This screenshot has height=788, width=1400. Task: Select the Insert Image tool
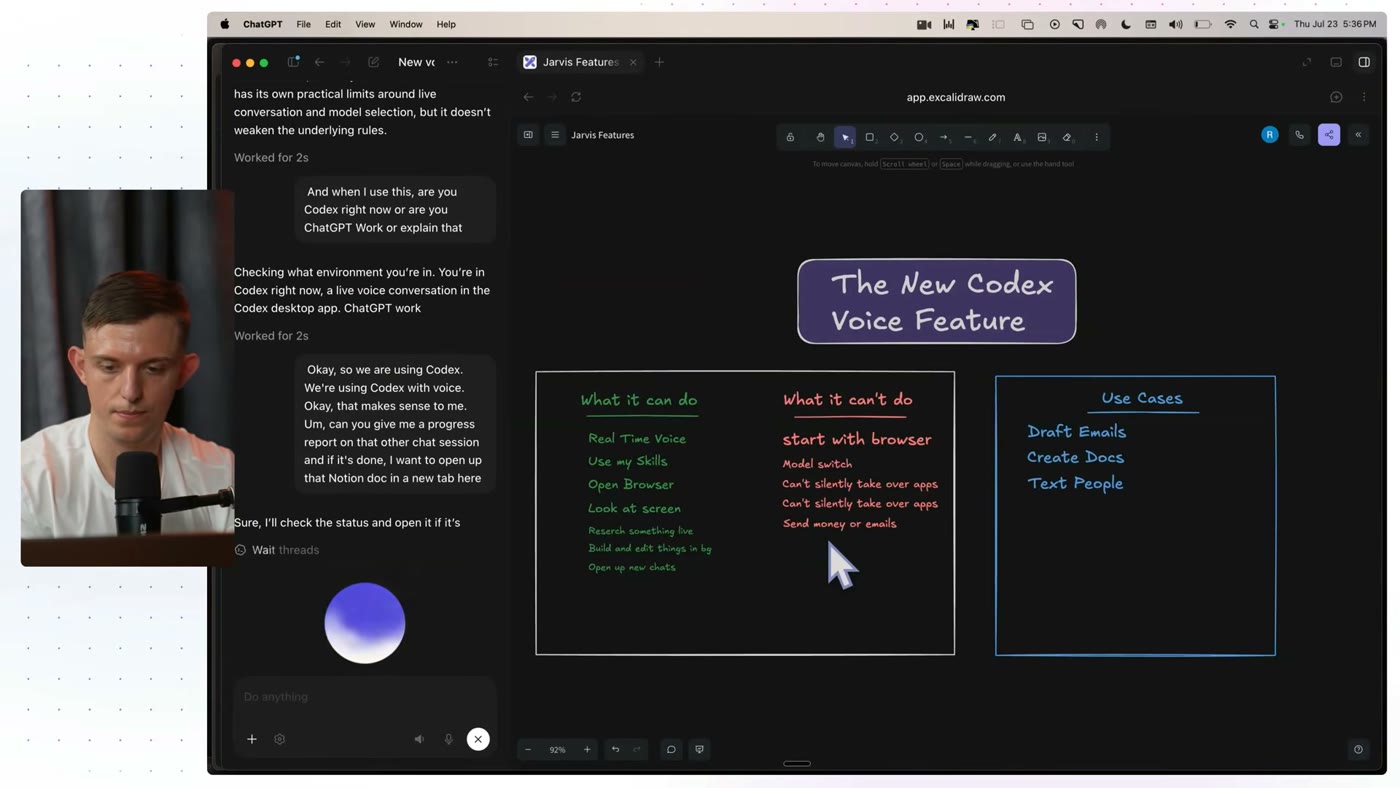coord(1042,137)
